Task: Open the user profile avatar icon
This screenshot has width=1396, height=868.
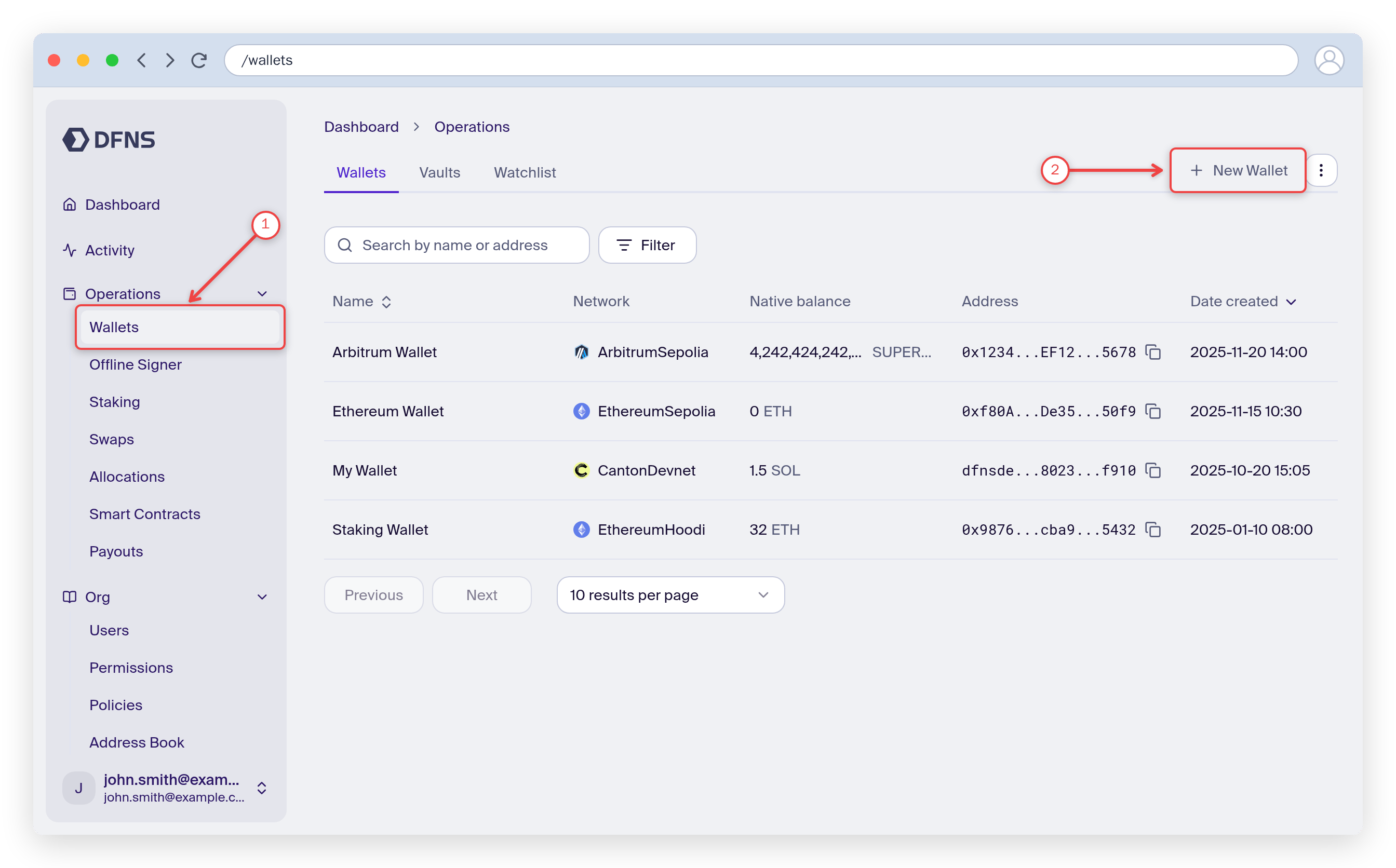Action: coord(1329,60)
